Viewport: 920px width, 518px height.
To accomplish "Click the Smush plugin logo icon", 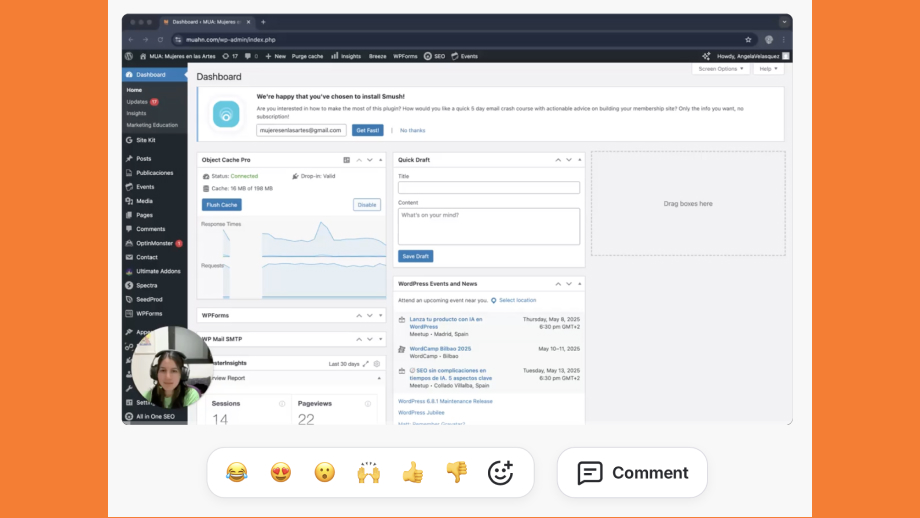I will pyautogui.click(x=226, y=114).
